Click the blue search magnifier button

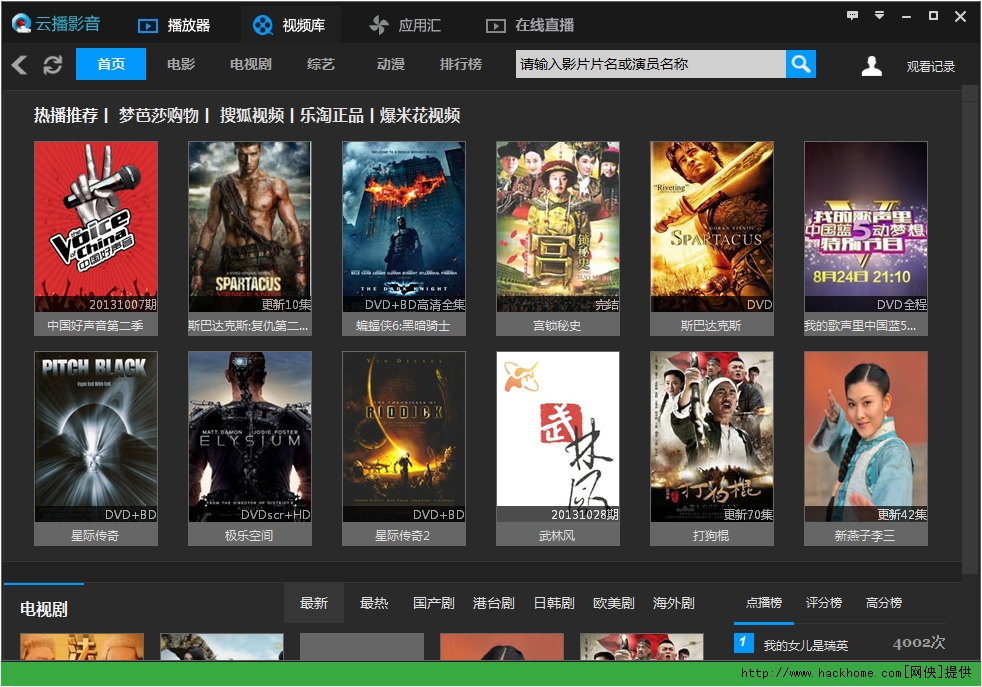pyautogui.click(x=800, y=64)
